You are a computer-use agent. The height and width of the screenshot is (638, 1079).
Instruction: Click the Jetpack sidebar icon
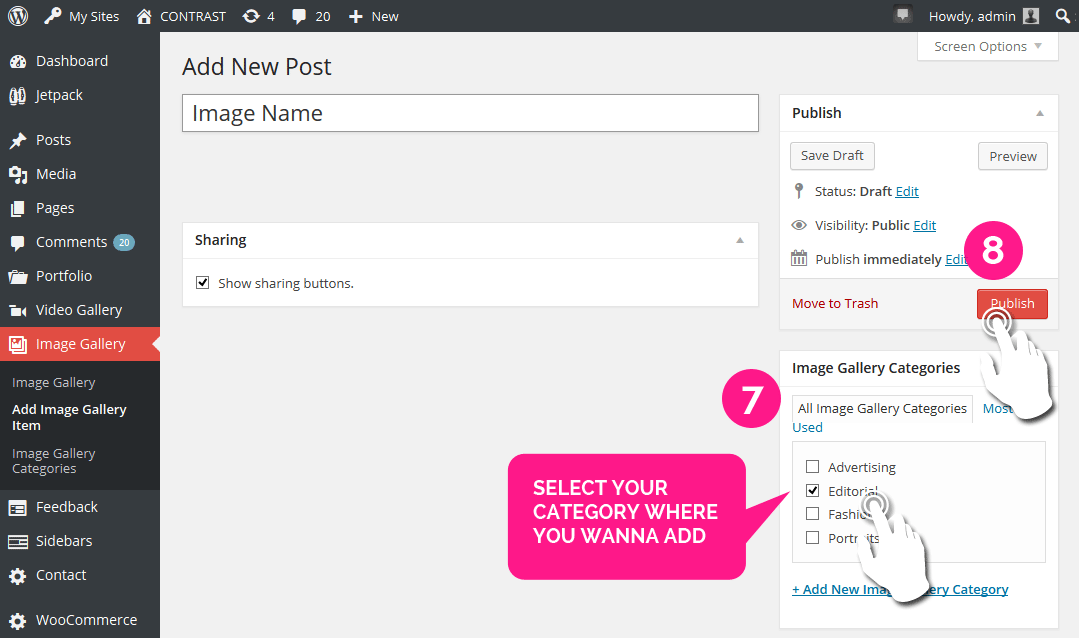point(17,95)
